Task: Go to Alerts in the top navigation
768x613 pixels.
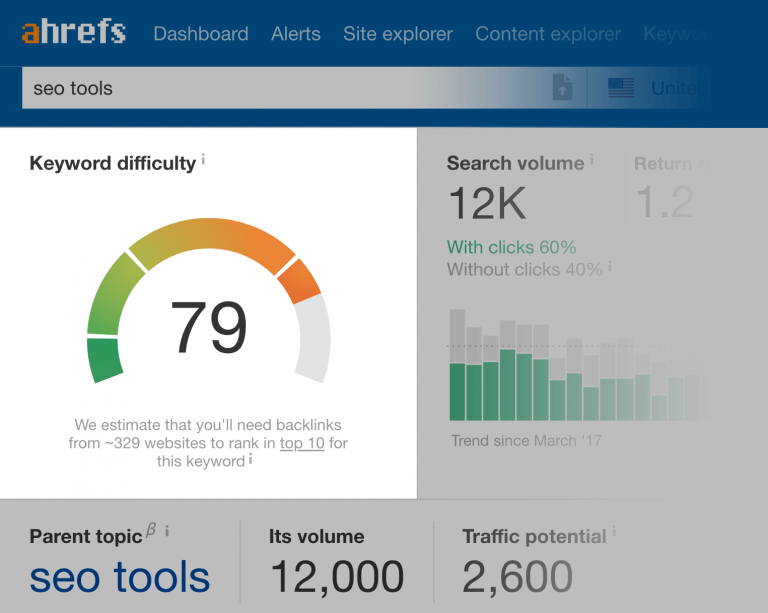Action: [296, 34]
